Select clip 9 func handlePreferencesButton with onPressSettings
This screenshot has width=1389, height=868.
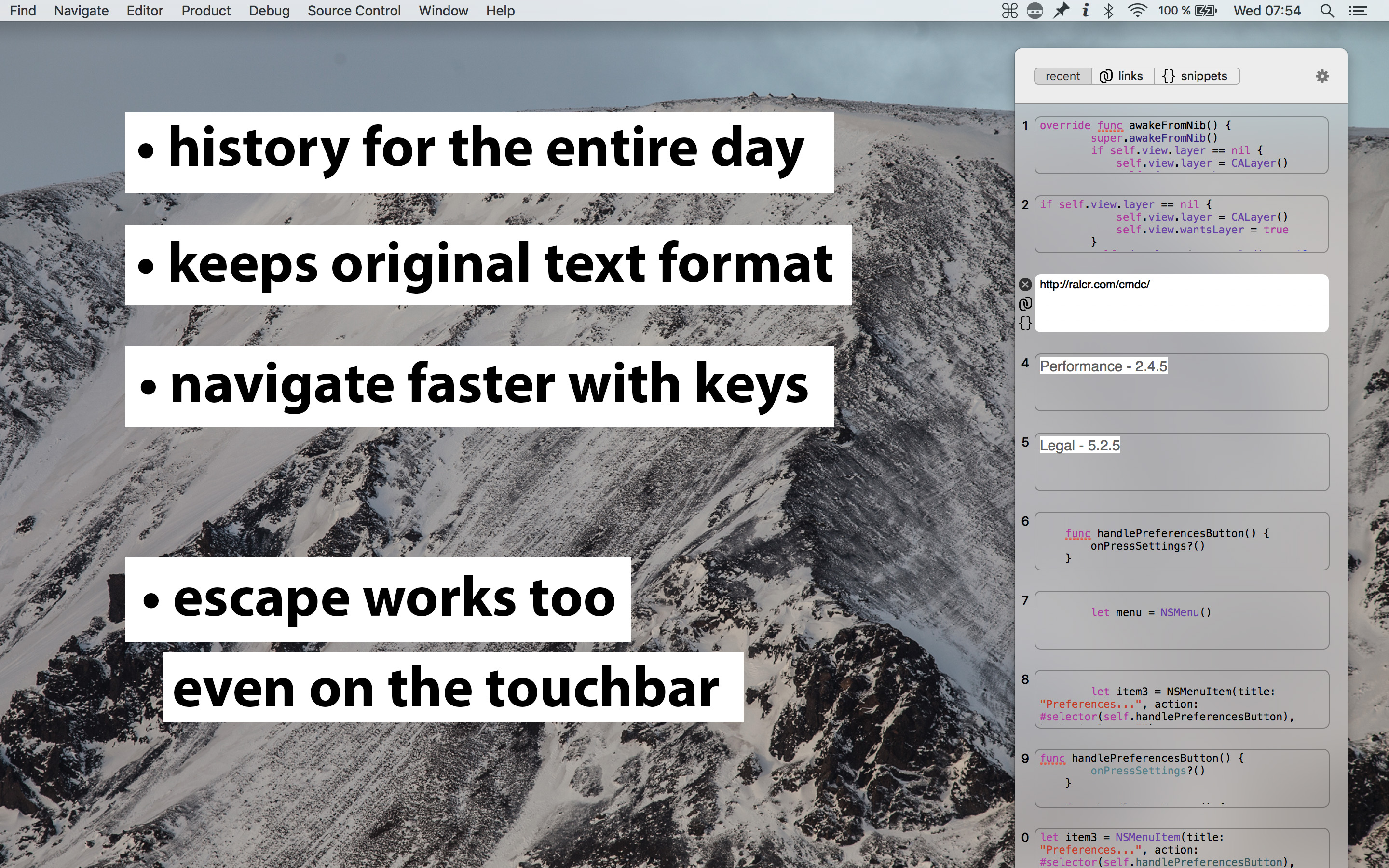pos(1181,778)
